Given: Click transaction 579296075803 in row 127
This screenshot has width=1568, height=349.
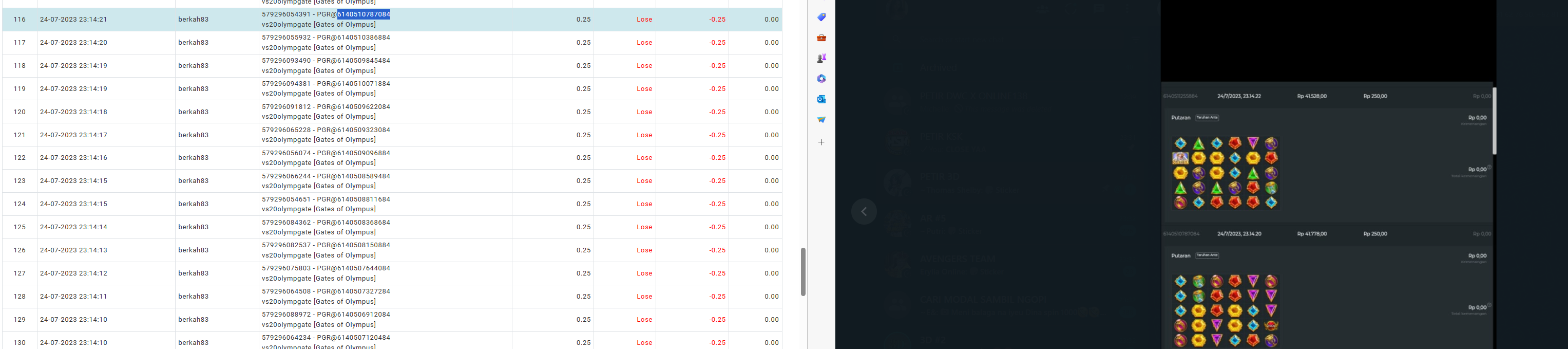Looking at the screenshot, I should (326, 268).
